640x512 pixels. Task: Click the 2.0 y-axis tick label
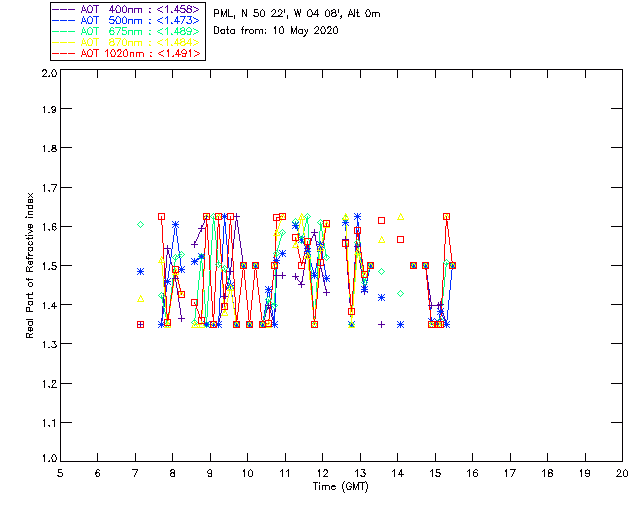point(49,73)
